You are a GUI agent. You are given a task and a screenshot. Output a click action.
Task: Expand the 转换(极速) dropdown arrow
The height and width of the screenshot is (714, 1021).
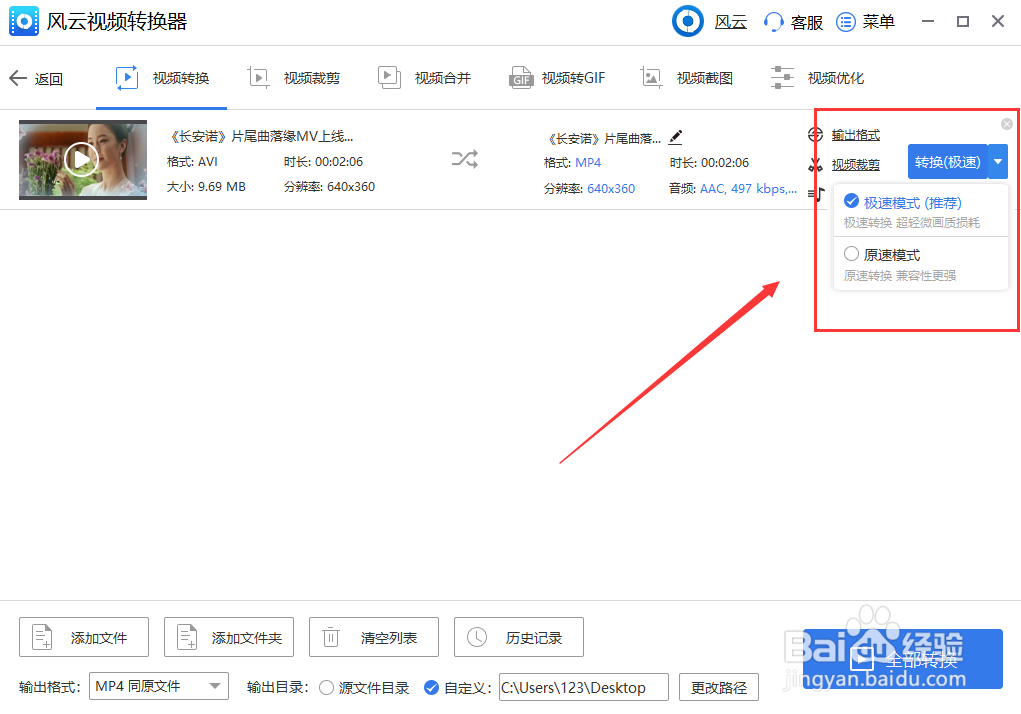tap(997, 161)
